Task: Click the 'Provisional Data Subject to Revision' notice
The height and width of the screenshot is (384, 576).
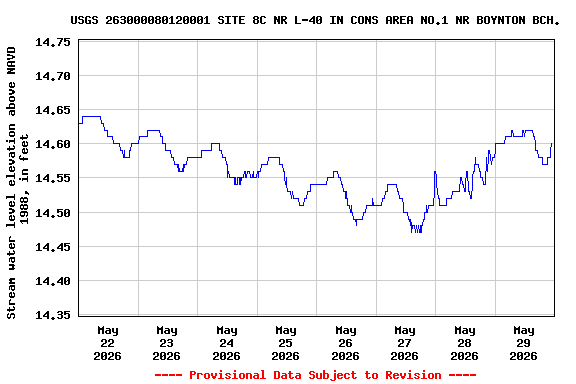Action: (315, 375)
